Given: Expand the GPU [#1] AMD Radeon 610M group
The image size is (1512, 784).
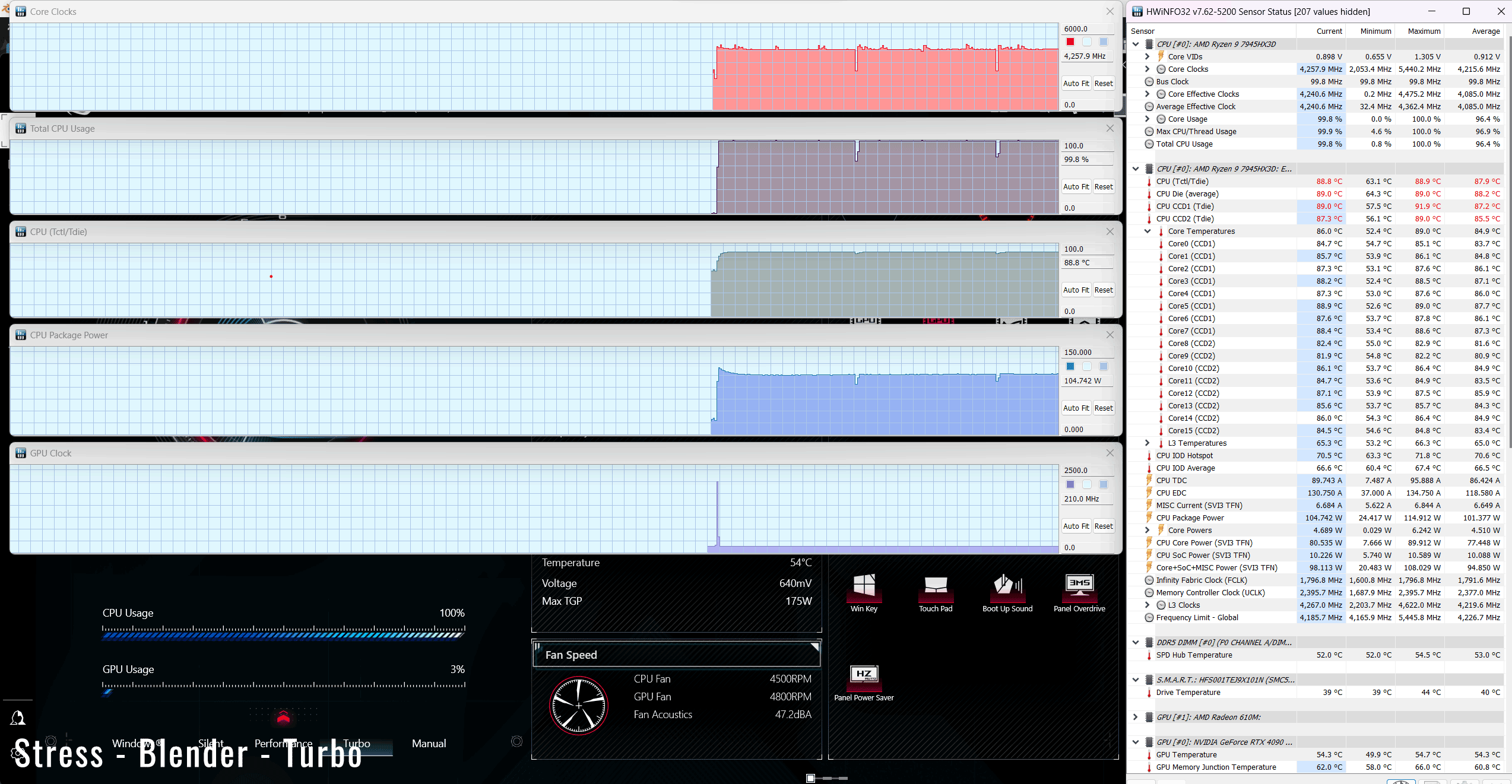Looking at the screenshot, I should click(1136, 717).
